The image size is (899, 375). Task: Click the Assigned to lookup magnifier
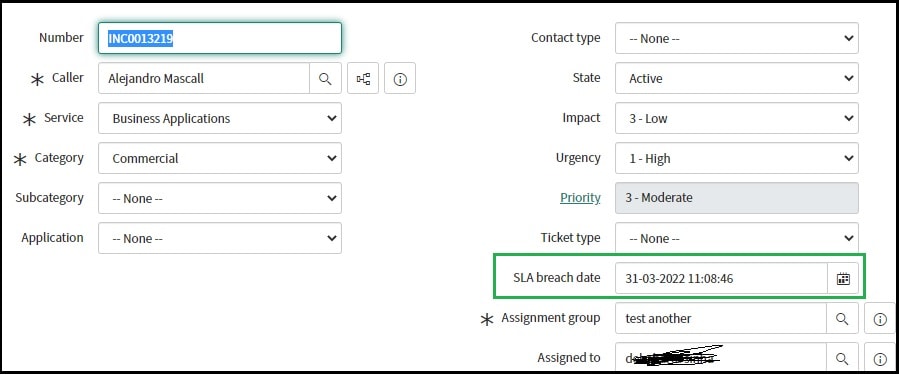coord(842,358)
